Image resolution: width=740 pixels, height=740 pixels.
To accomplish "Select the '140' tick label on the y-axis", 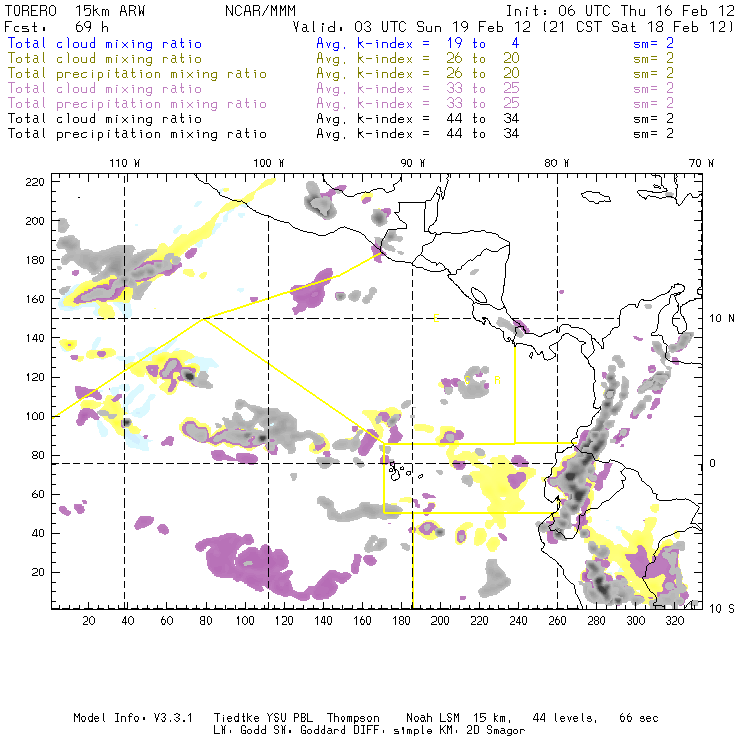I will click(35, 338).
